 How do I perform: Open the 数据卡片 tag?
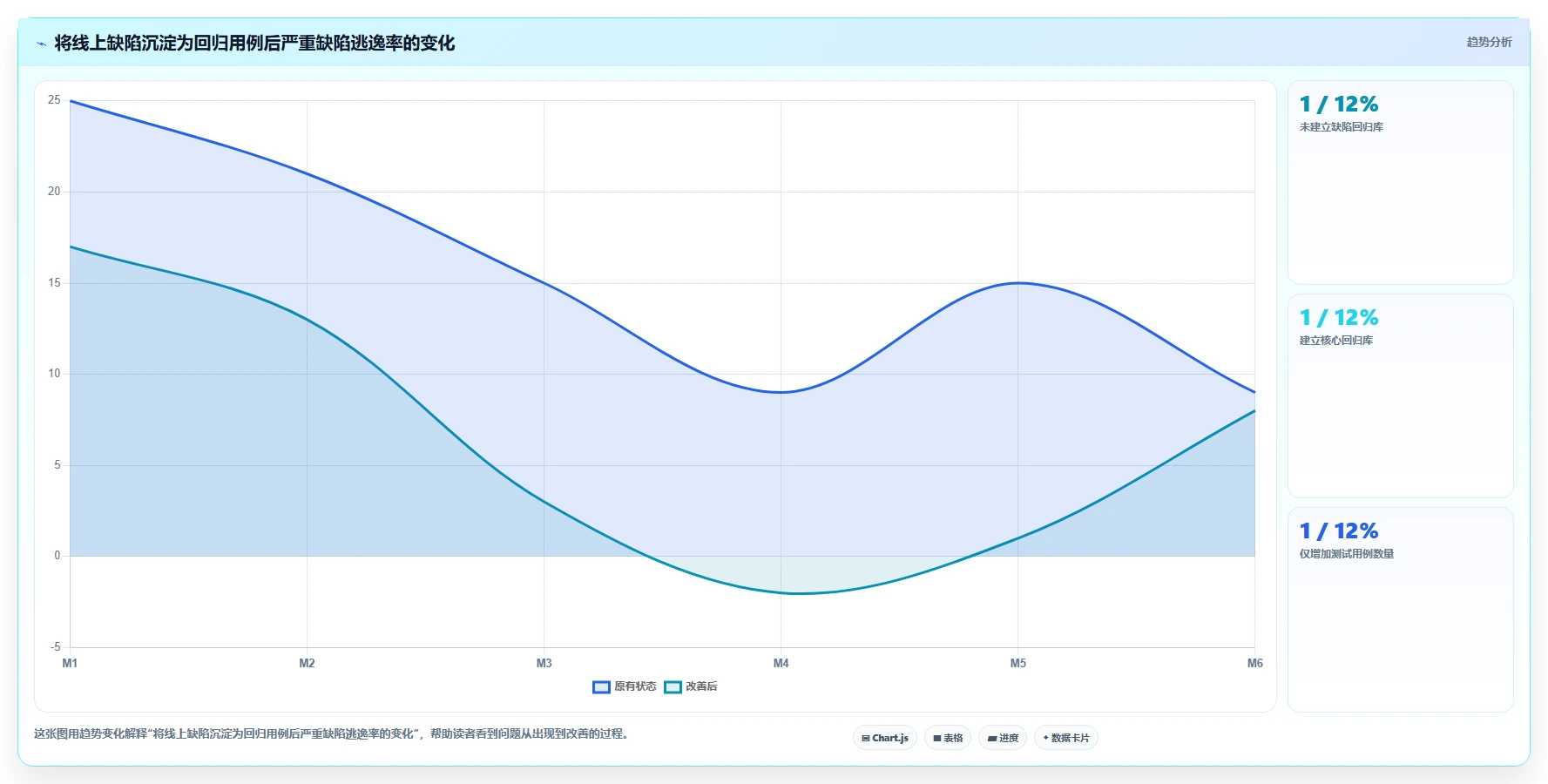tap(1066, 738)
